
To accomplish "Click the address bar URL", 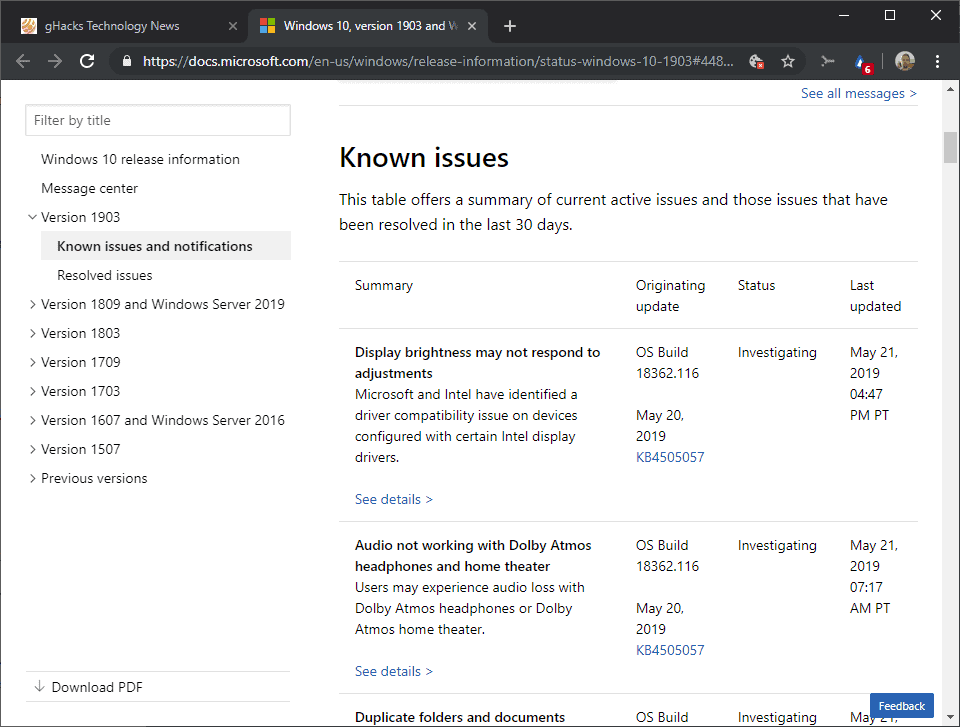I will (x=438, y=61).
